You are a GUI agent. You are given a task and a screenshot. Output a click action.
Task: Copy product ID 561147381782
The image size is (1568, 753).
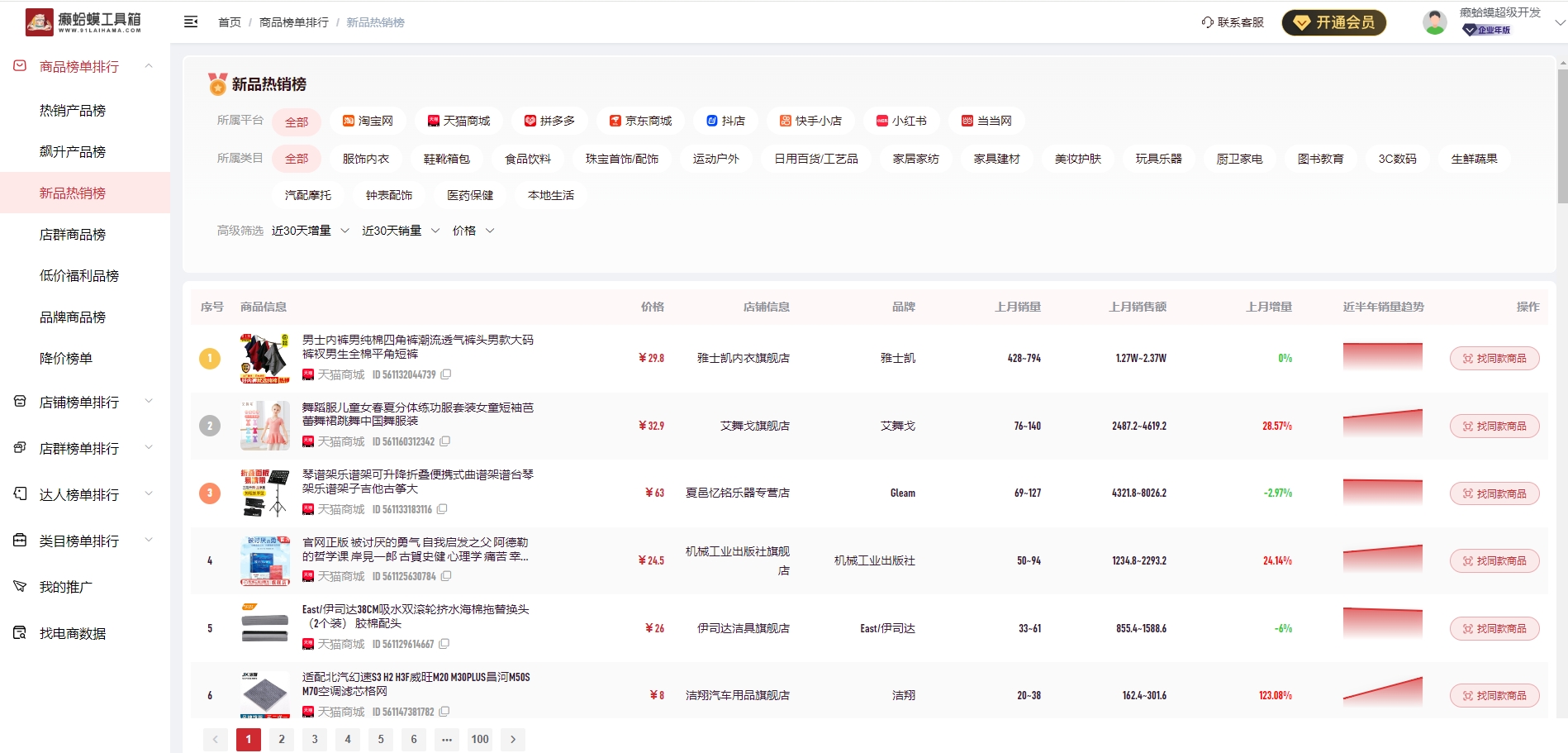click(x=444, y=712)
